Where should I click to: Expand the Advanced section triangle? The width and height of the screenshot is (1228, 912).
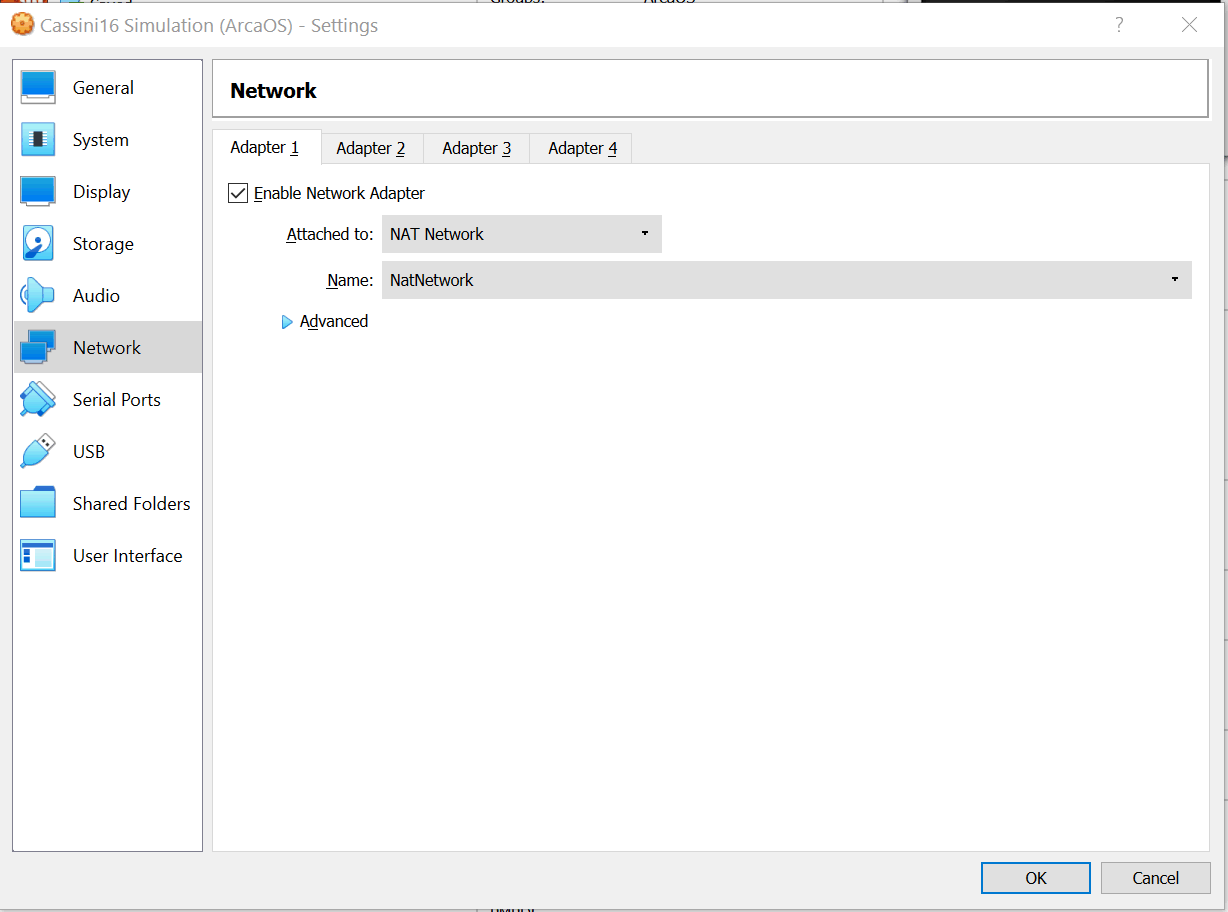(x=287, y=322)
